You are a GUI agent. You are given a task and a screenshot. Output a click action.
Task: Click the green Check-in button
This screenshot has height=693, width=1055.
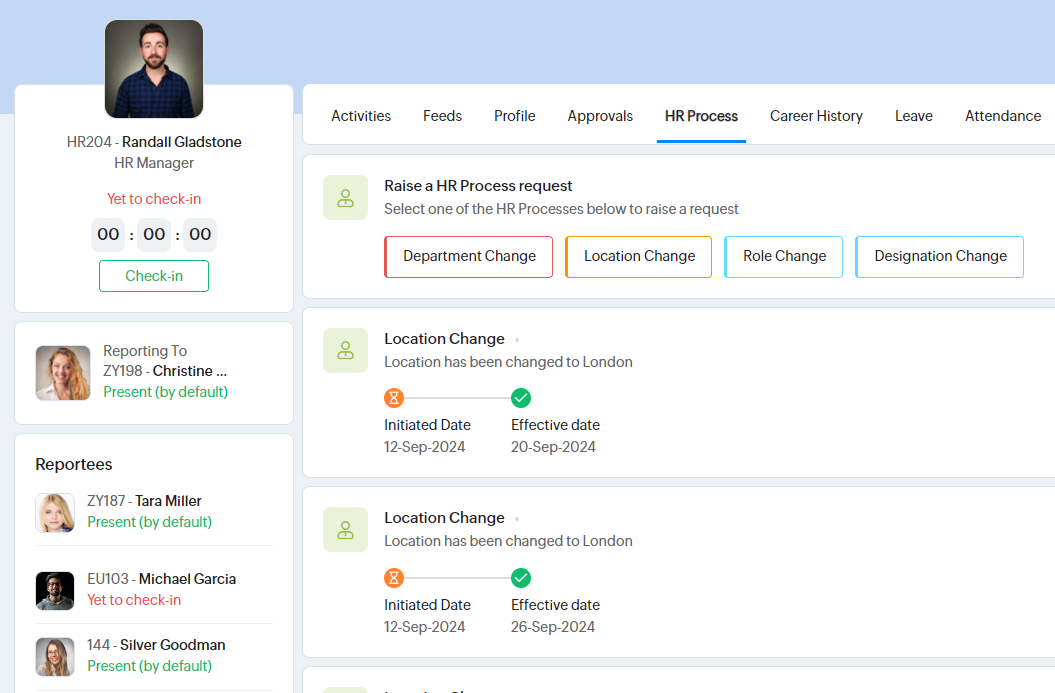[x=154, y=276]
